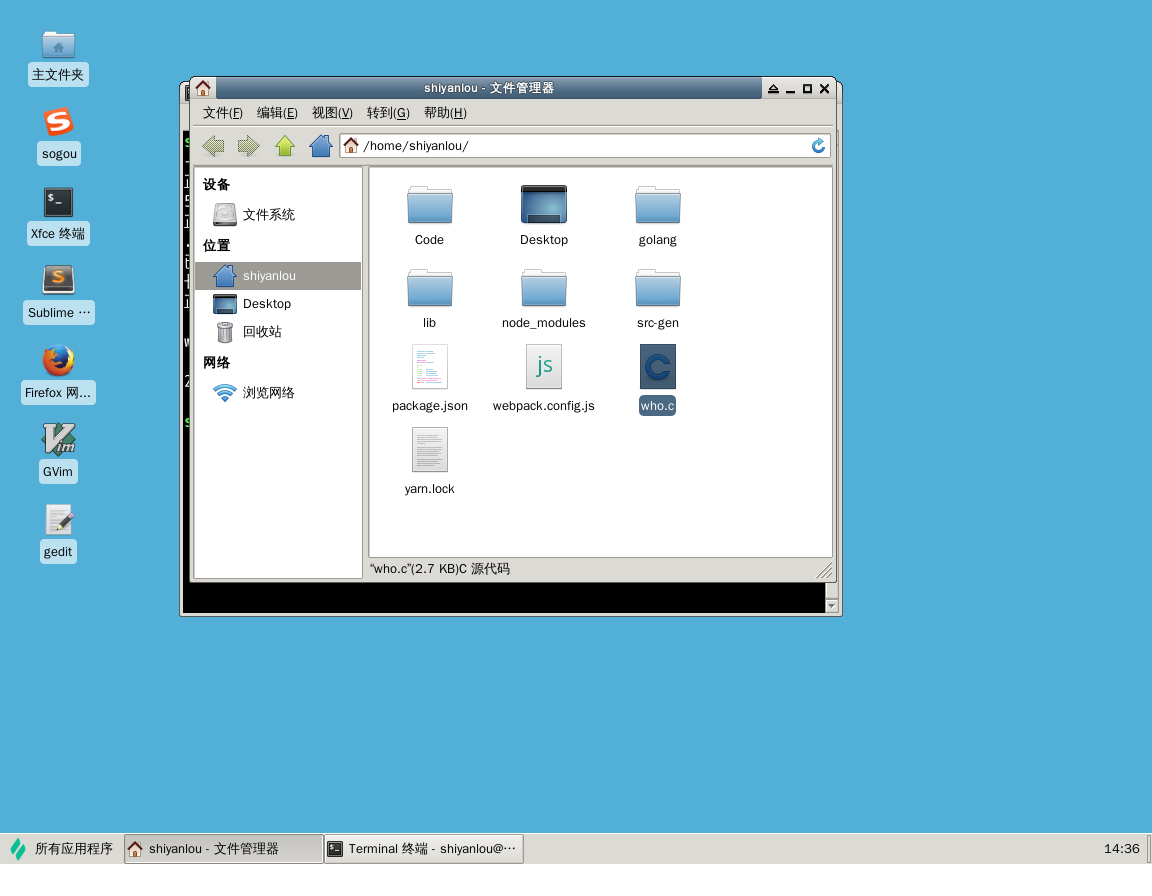Image resolution: width=1152 pixels, height=896 pixels.
Task: Select the webpack.config.js file
Action: coord(543,368)
